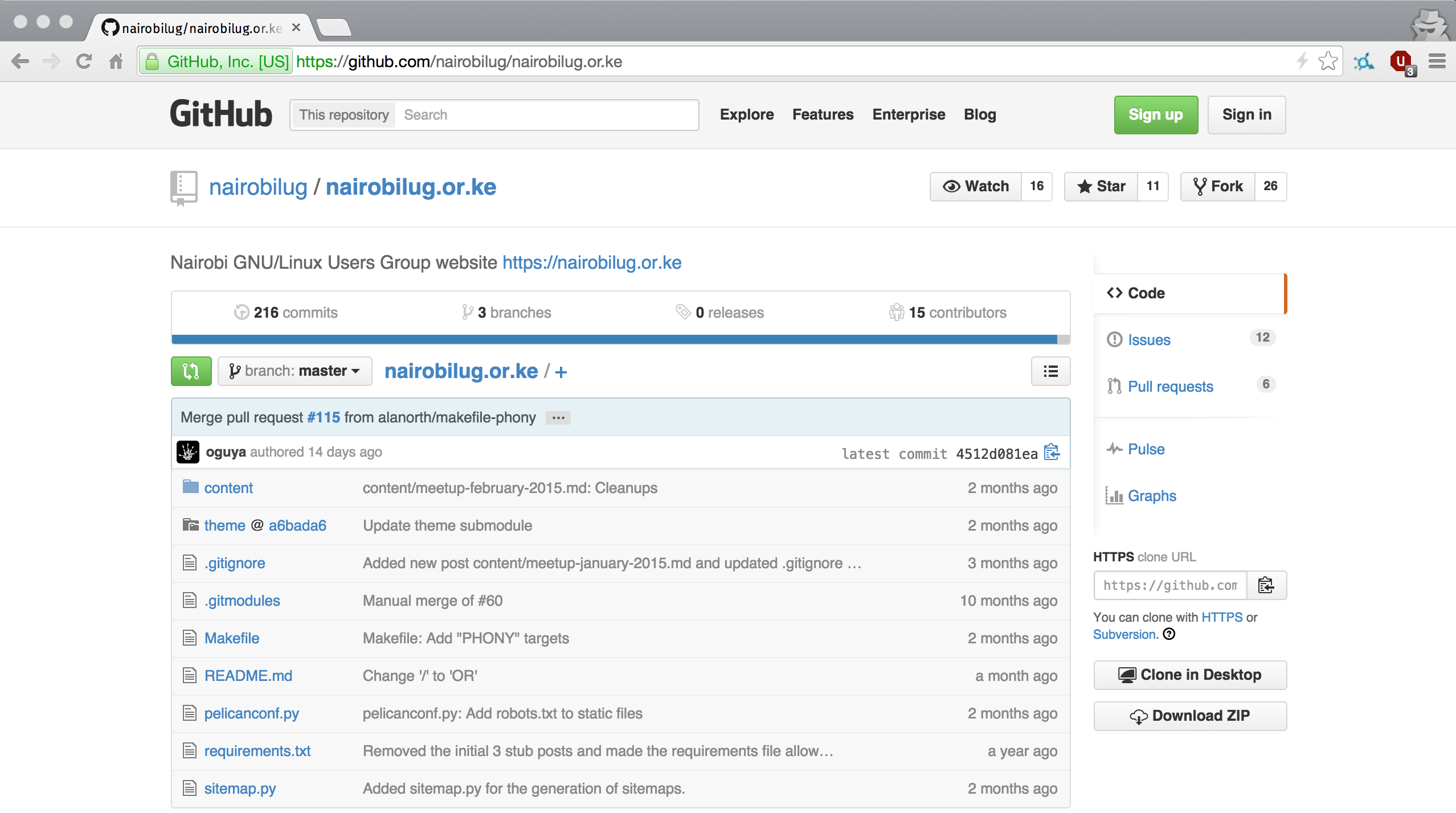This screenshot has height=813, width=1456.
Task: Open the branch master dropdown
Action: pos(295,371)
